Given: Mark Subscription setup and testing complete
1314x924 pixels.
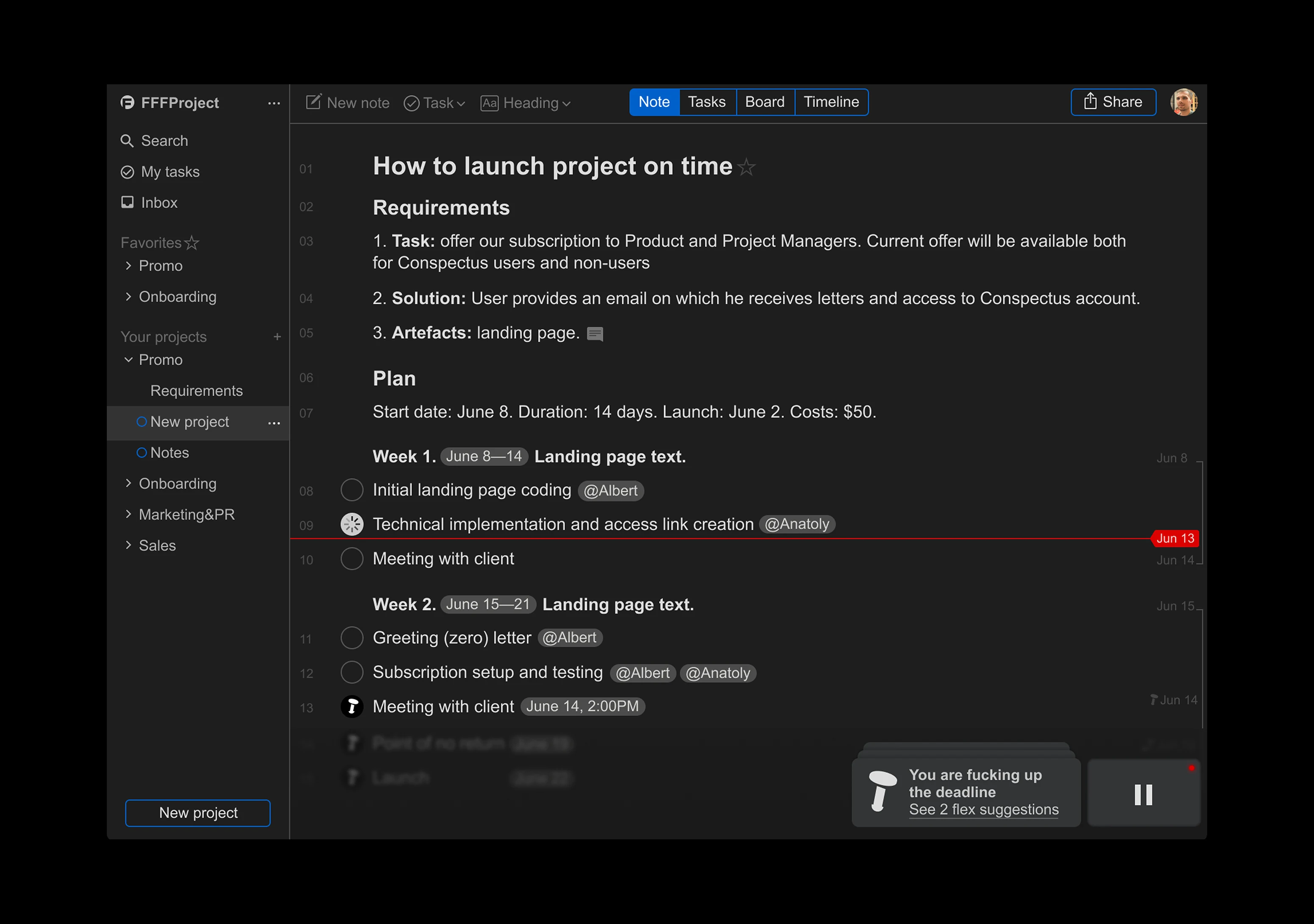Looking at the screenshot, I should click(351, 672).
